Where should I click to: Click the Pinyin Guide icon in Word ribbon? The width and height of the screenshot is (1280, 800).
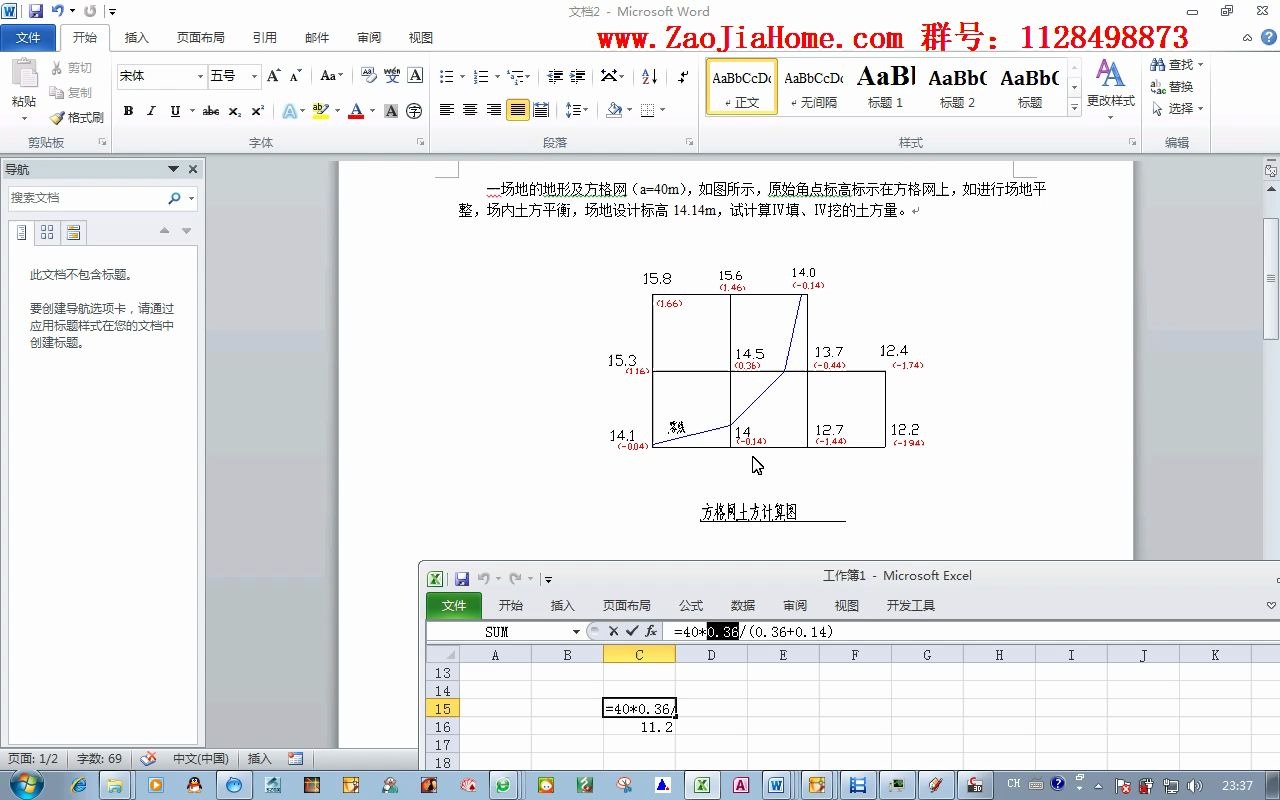pyautogui.click(x=391, y=73)
